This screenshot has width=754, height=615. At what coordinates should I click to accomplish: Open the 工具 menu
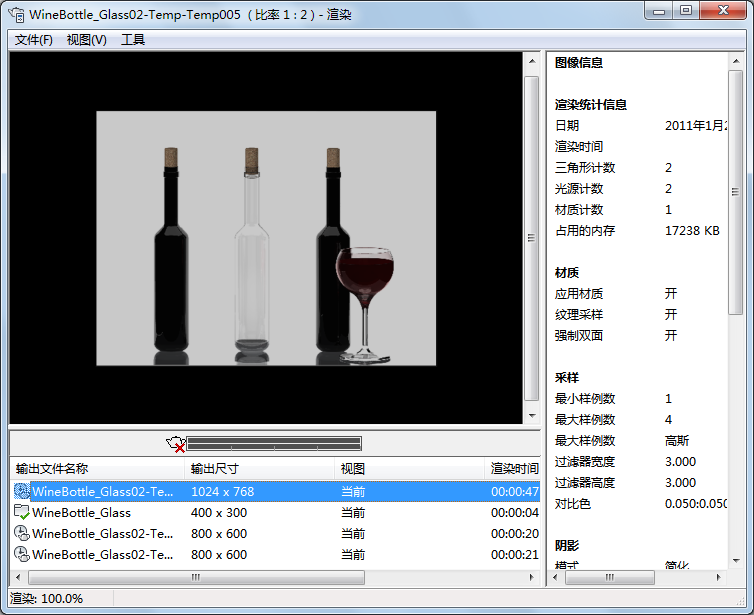point(133,40)
